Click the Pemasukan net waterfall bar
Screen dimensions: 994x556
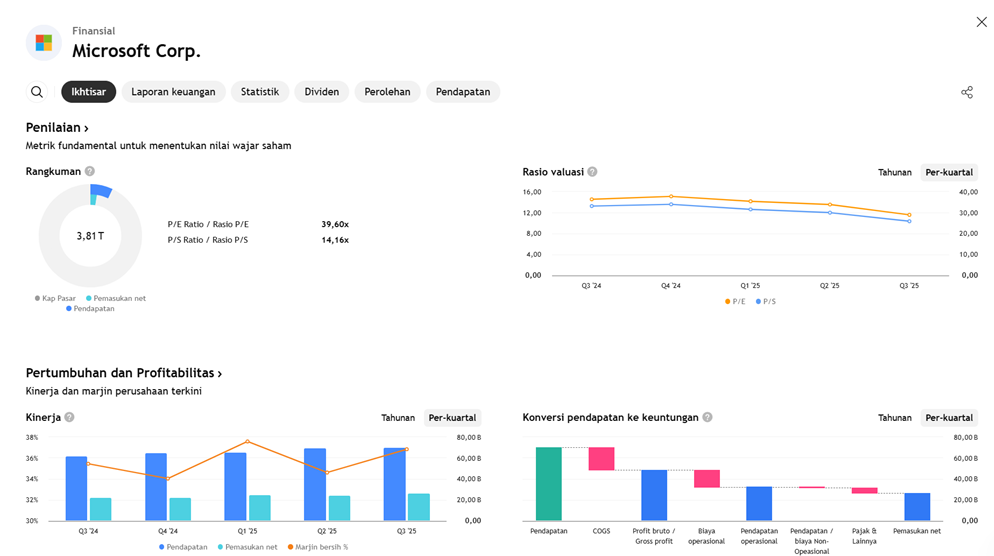click(917, 507)
